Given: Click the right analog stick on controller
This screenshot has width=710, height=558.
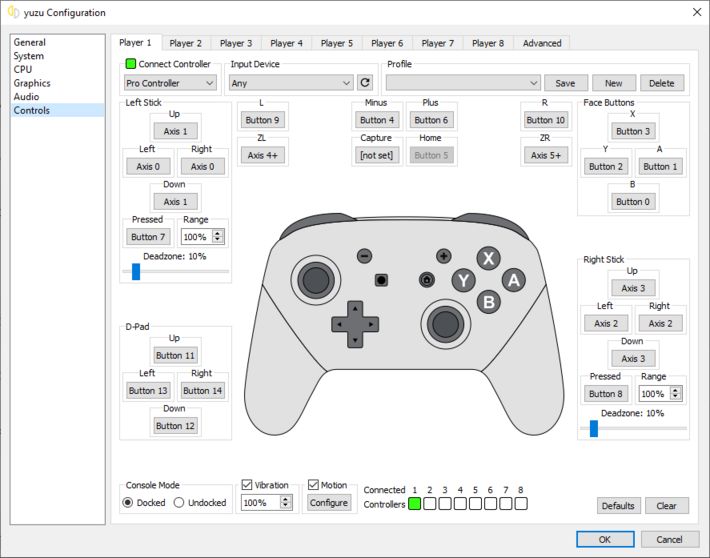Looking at the screenshot, I should click(446, 324).
